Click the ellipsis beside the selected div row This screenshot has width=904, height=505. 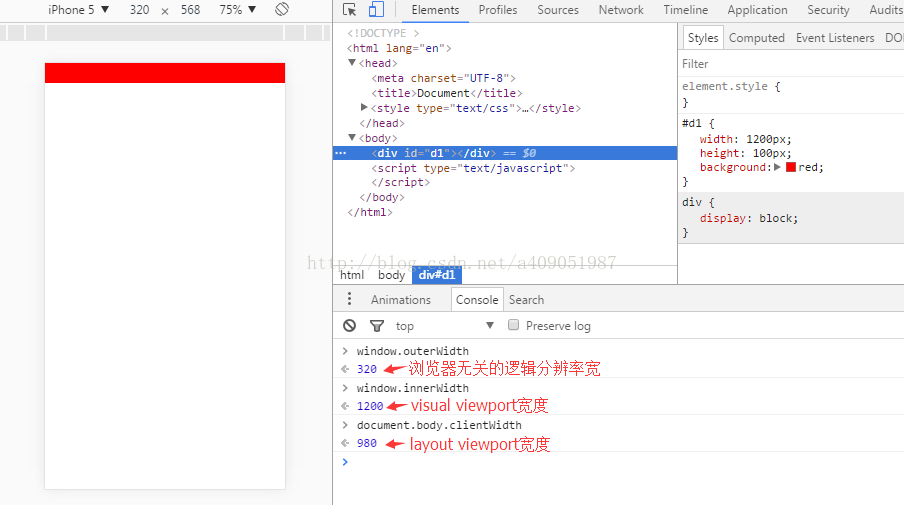[341, 153]
